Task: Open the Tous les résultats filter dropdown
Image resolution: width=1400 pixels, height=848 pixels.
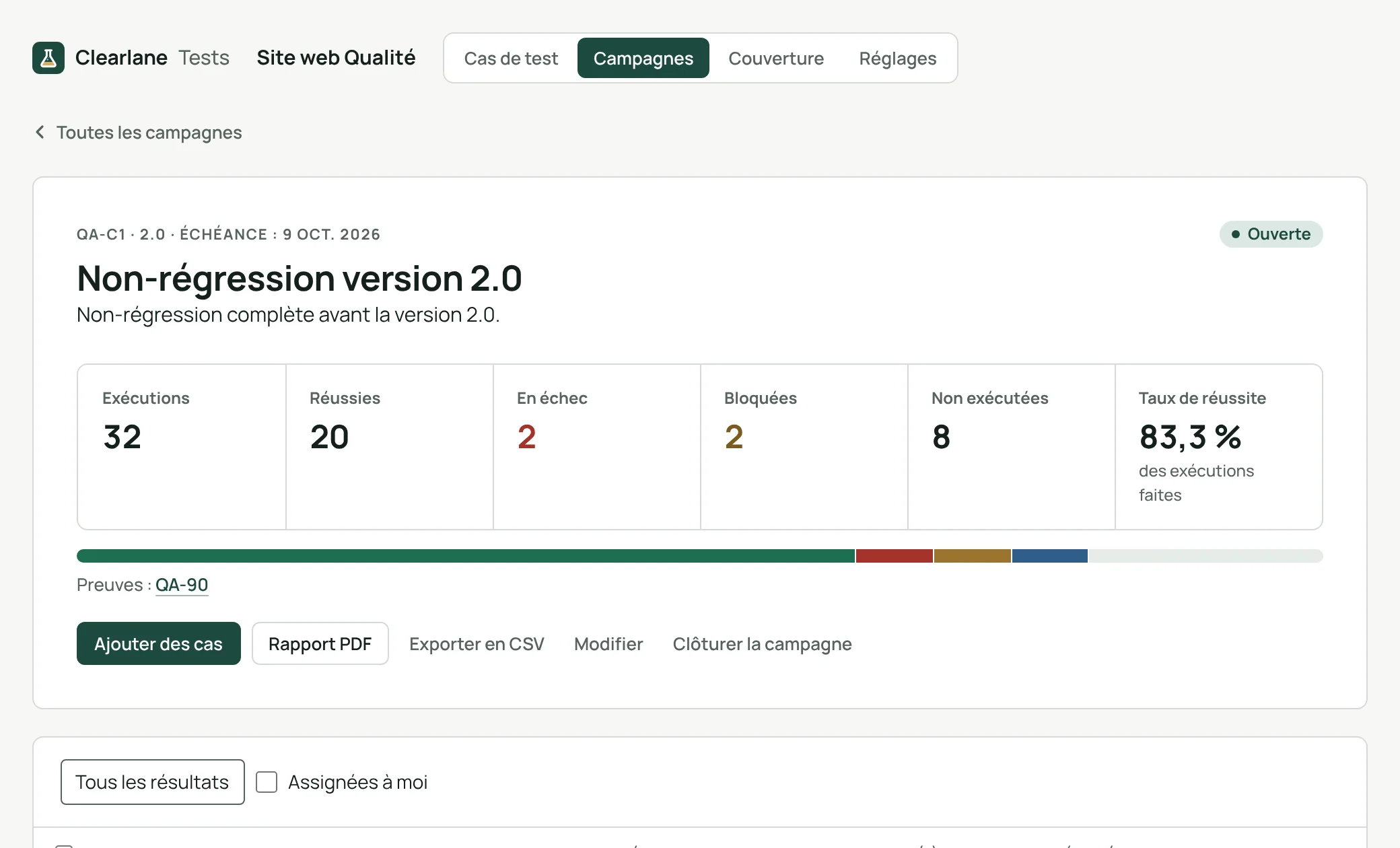Action: pyautogui.click(x=153, y=782)
